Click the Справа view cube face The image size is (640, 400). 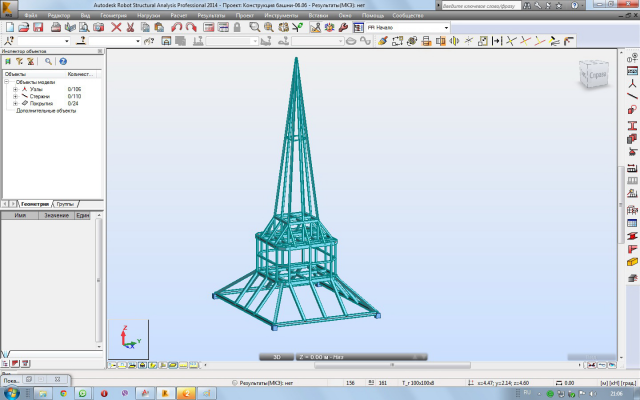click(597, 76)
